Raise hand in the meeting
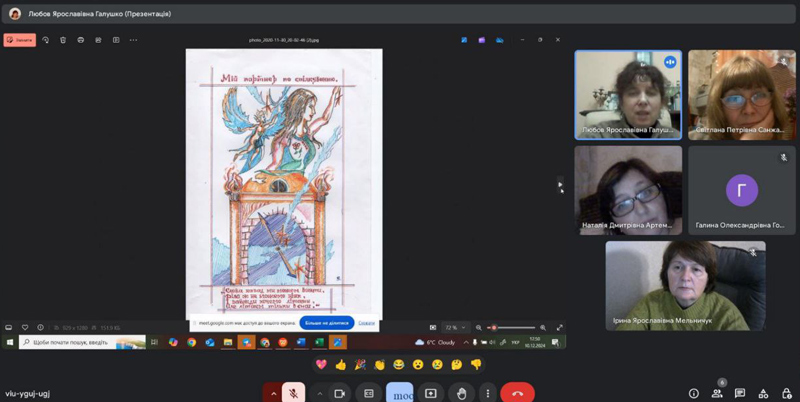The width and height of the screenshot is (800, 402). pos(460,393)
